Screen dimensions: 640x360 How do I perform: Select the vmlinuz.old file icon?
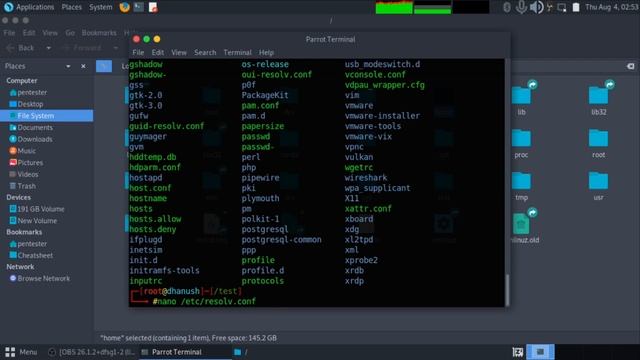point(522,224)
